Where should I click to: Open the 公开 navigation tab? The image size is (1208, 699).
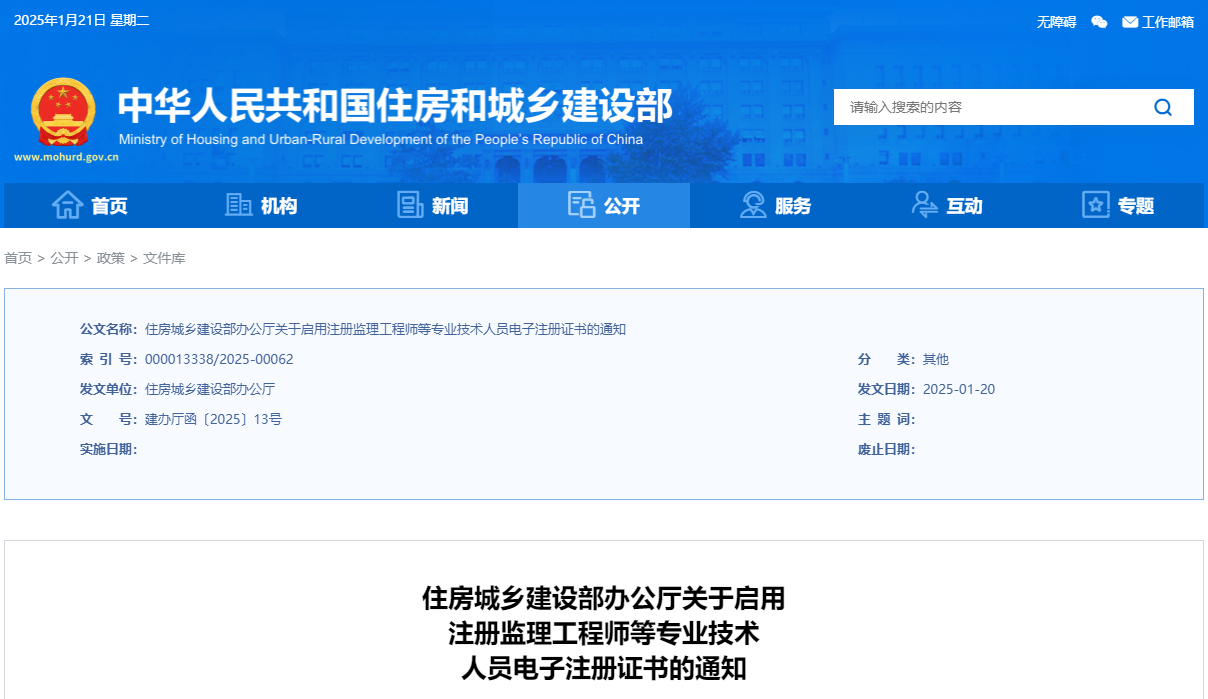(604, 205)
